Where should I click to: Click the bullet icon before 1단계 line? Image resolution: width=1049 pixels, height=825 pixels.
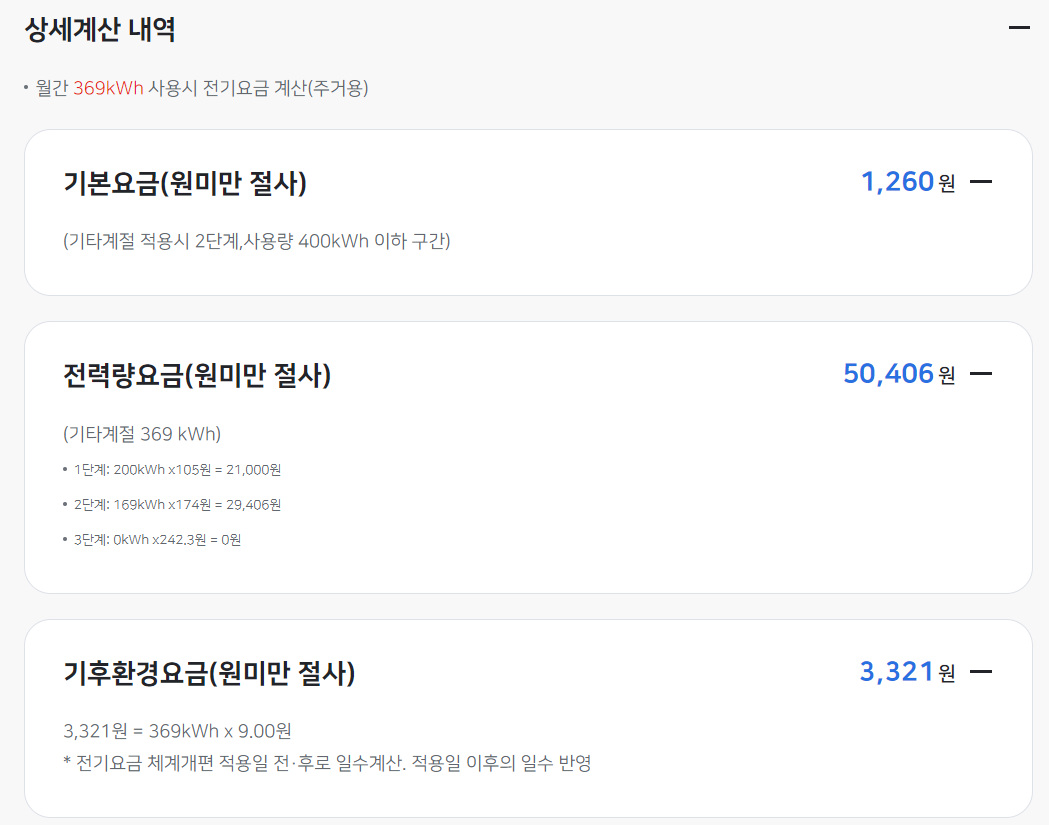pyautogui.click(x=64, y=470)
